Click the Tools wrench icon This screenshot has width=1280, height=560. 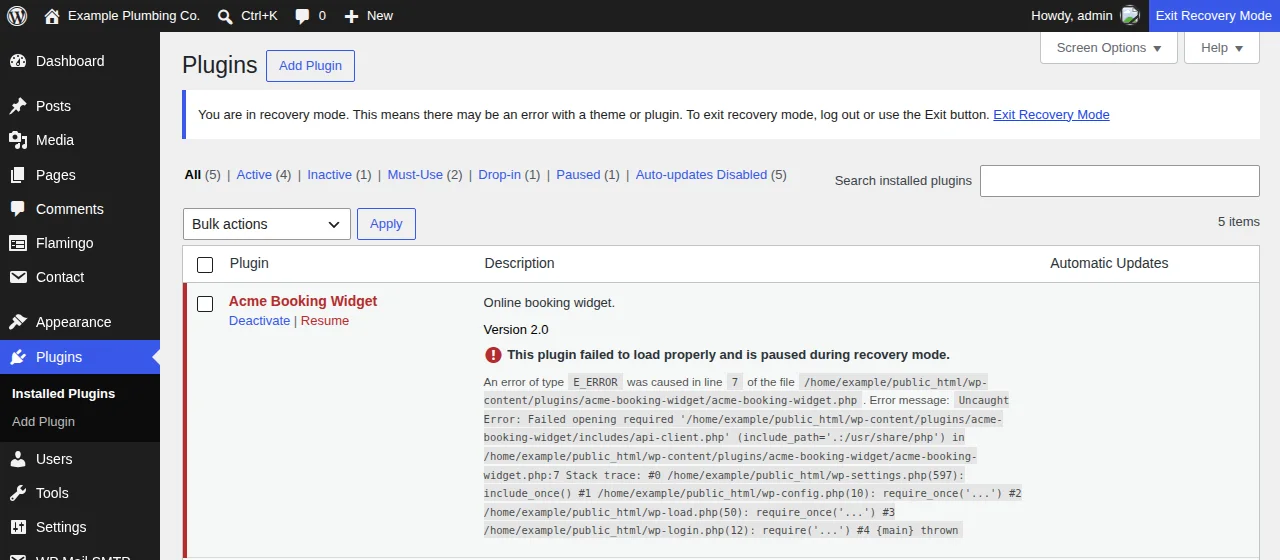[18, 493]
